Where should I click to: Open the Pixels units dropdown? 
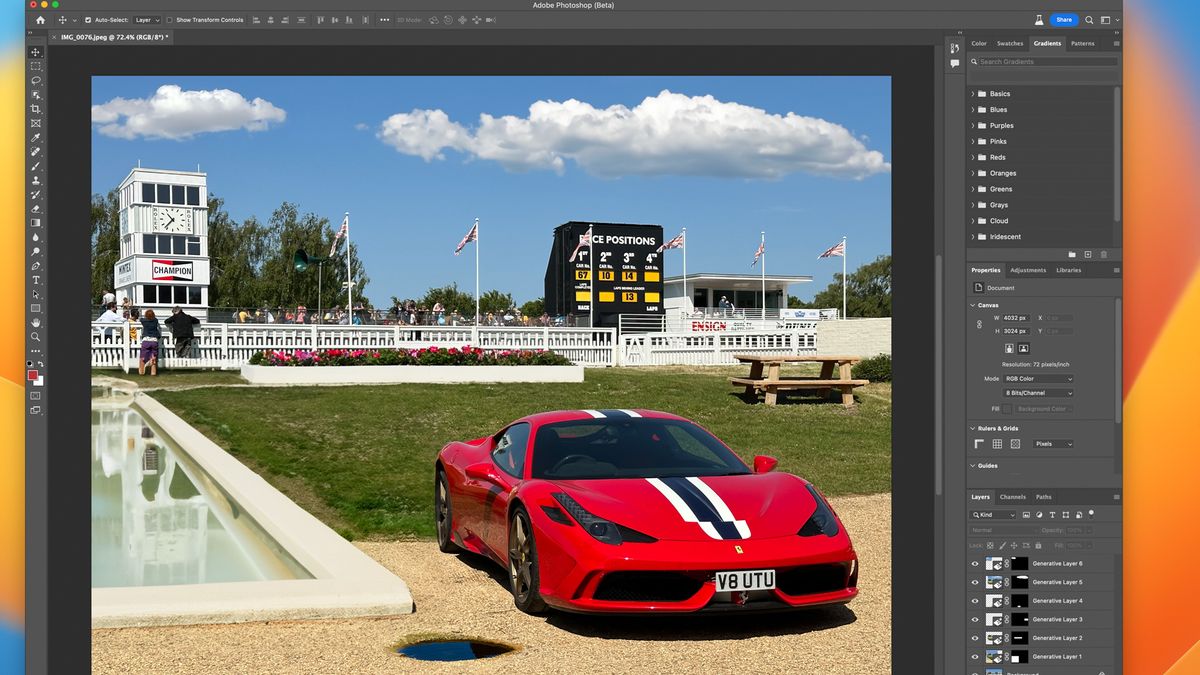click(1053, 444)
